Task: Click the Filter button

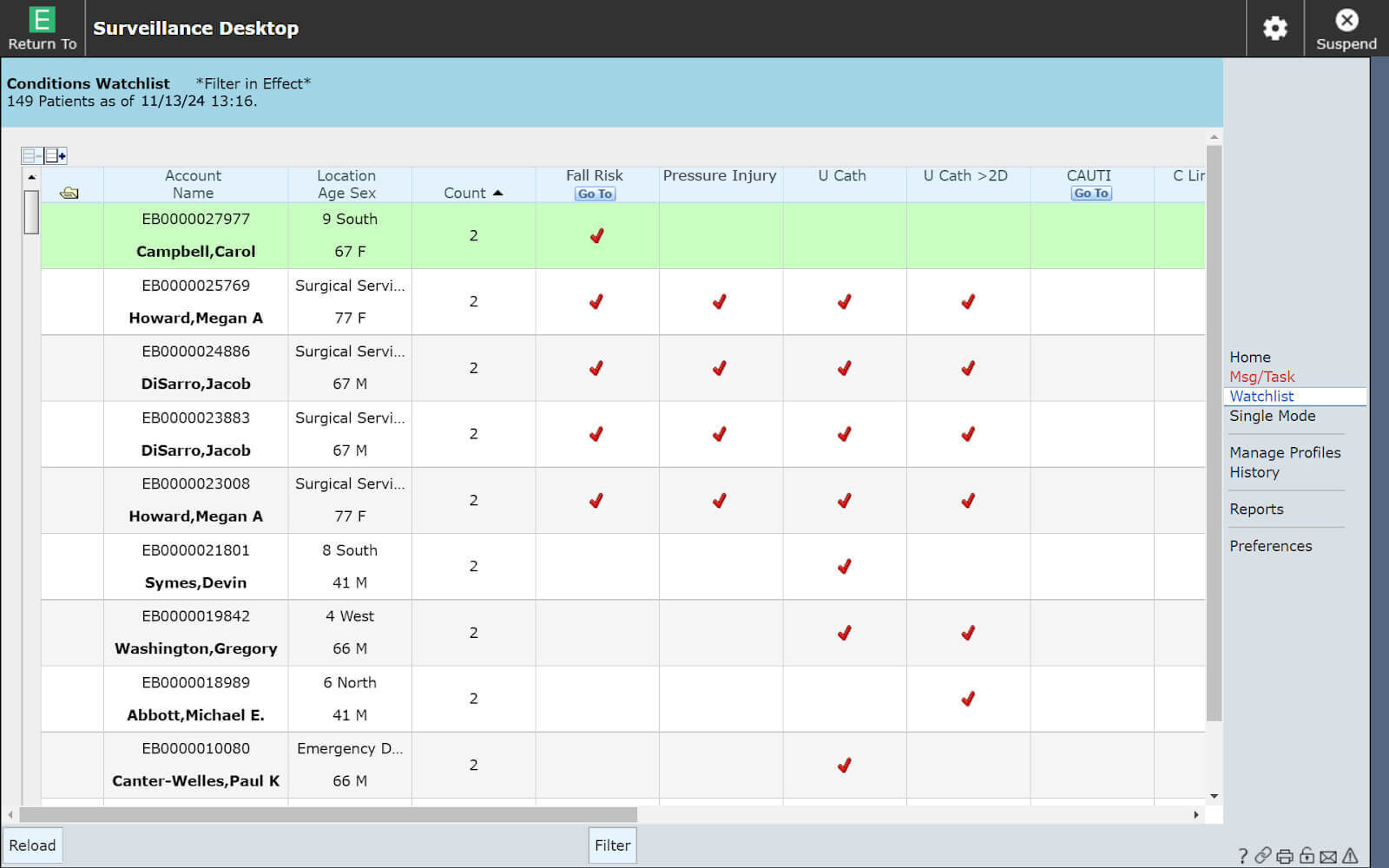Action: (612, 845)
